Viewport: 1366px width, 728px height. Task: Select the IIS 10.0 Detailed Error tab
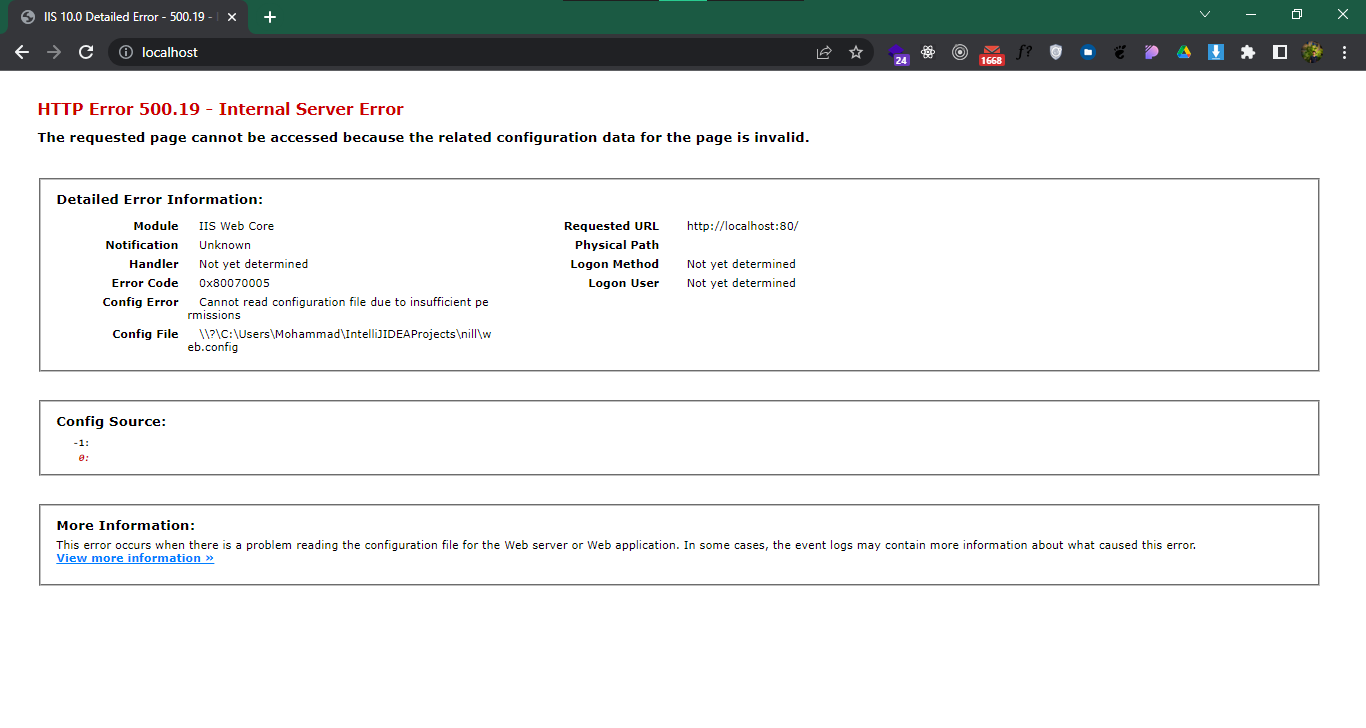click(x=128, y=17)
